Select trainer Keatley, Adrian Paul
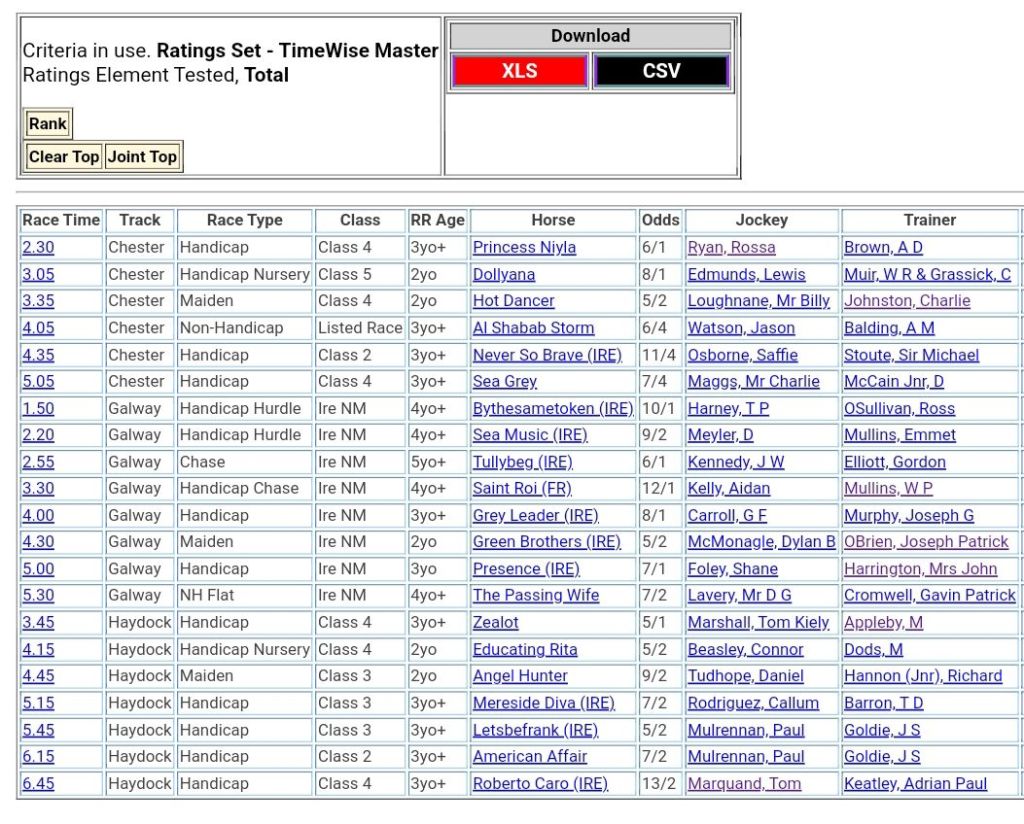The image size is (1024, 824). click(915, 783)
